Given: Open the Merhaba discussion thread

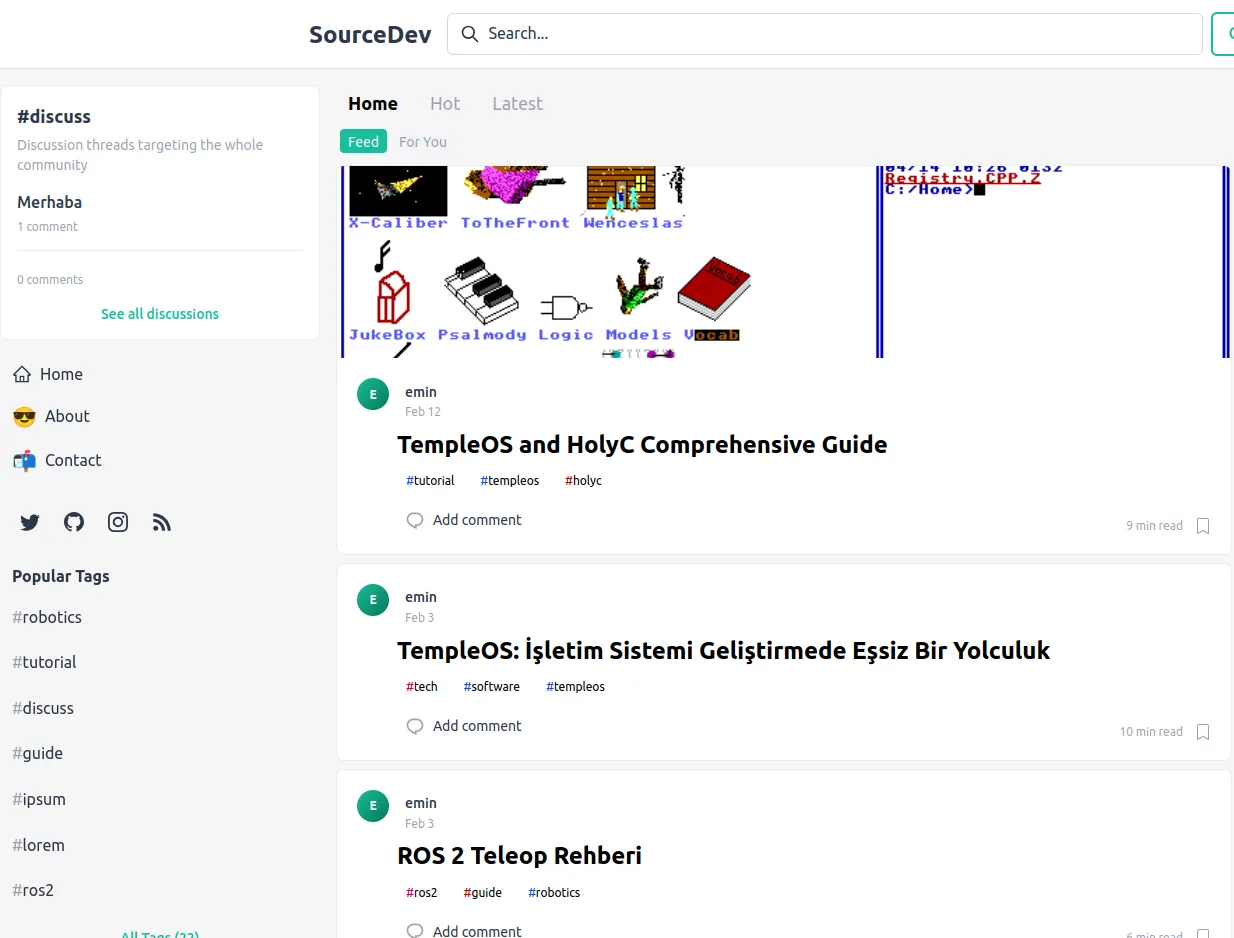Looking at the screenshot, I should (49, 201).
